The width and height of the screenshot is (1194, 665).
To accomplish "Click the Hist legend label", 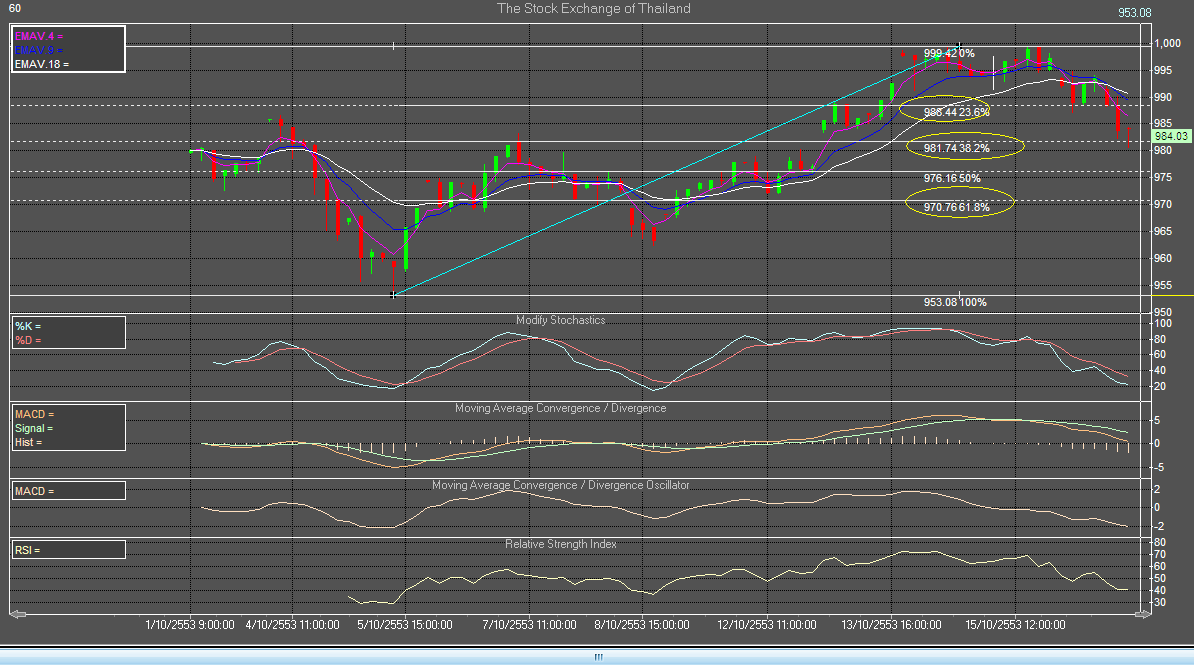I will (28, 442).
